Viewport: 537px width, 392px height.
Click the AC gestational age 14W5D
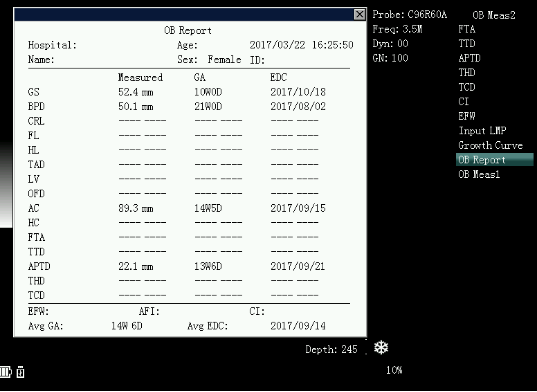coord(208,208)
